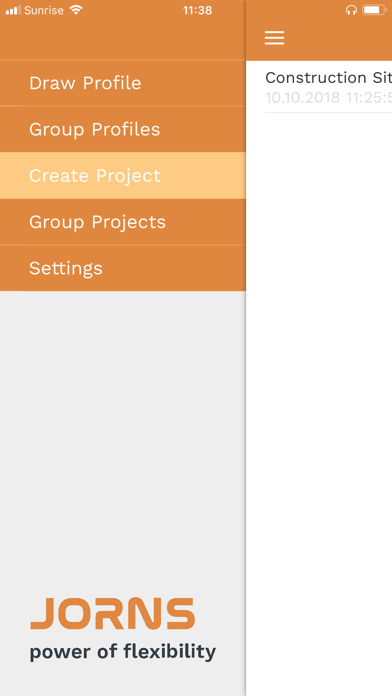This screenshot has width=392, height=696.
Task: Tap the headphones status icon
Action: click(x=351, y=10)
